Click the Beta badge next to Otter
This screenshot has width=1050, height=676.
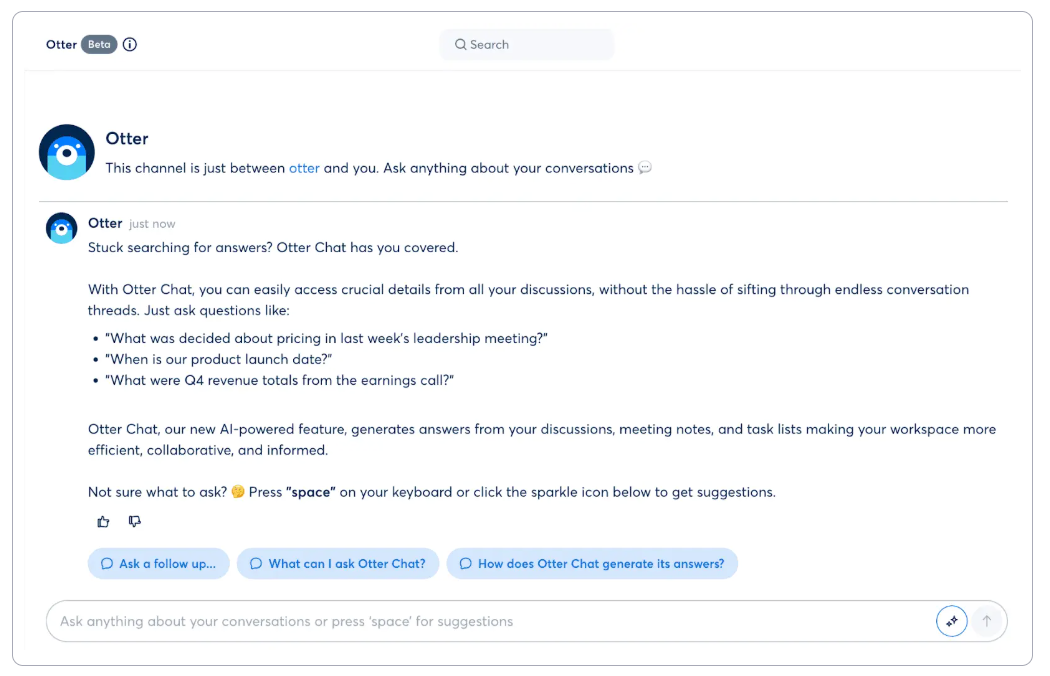(98, 44)
